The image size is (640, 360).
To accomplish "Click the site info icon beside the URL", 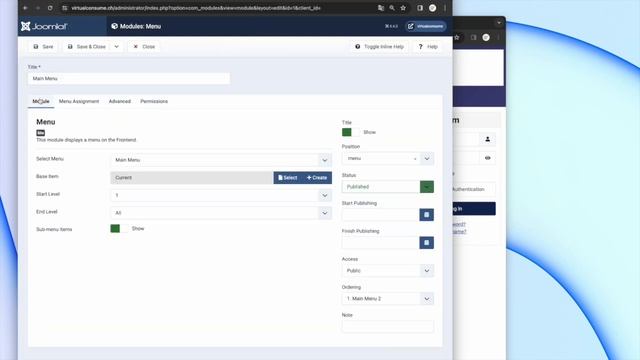I will [64, 8].
